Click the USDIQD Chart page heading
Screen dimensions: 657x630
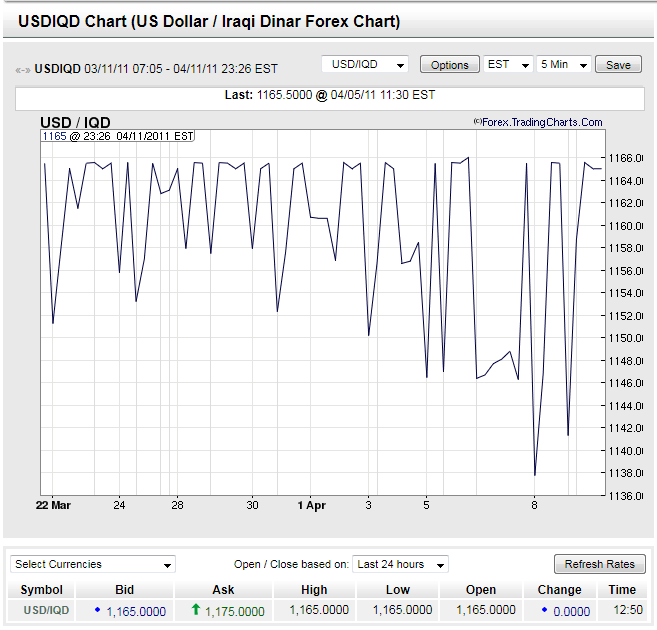tap(209, 21)
